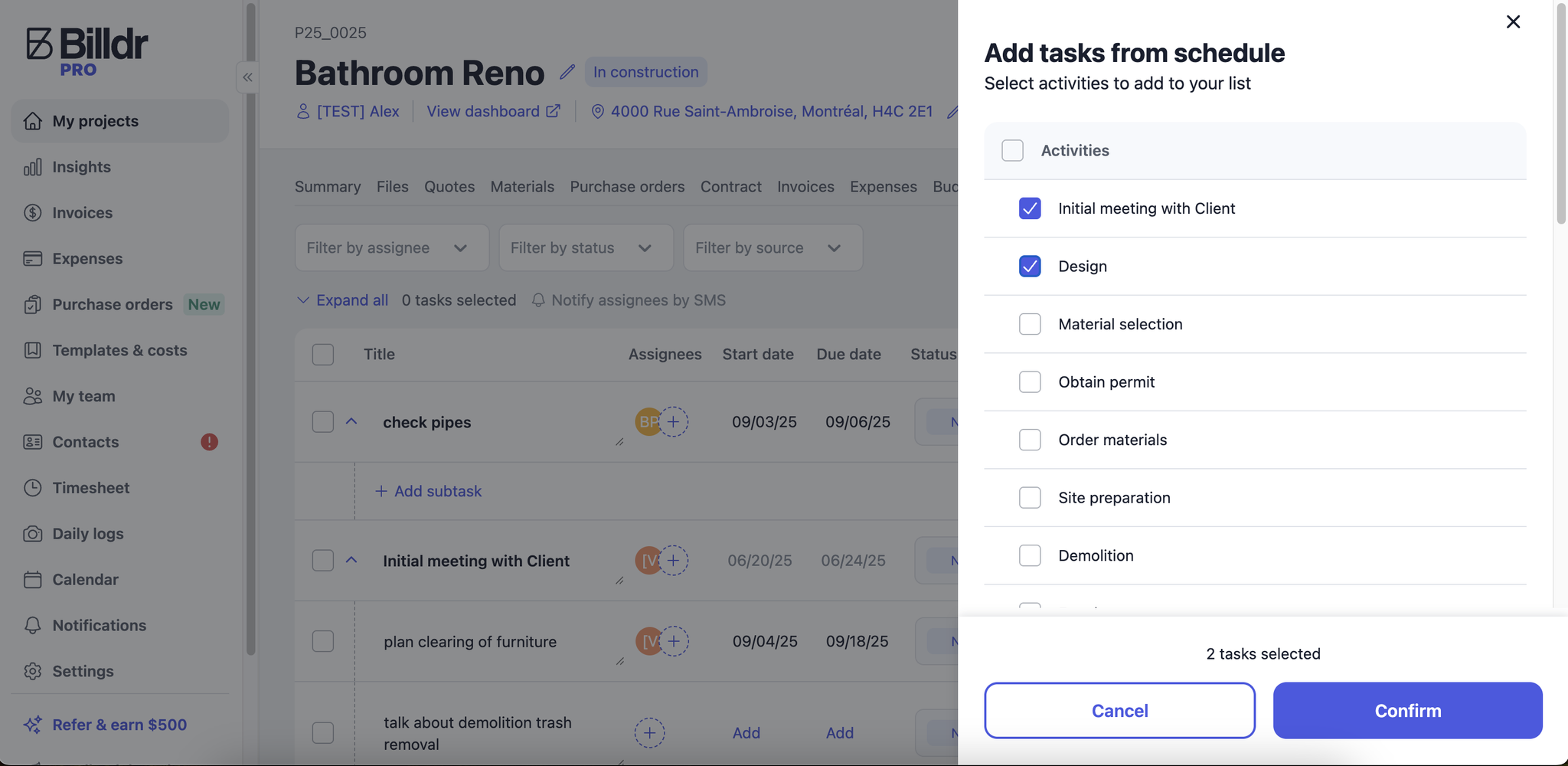Click check pipes start date 09/03/25

764,422
